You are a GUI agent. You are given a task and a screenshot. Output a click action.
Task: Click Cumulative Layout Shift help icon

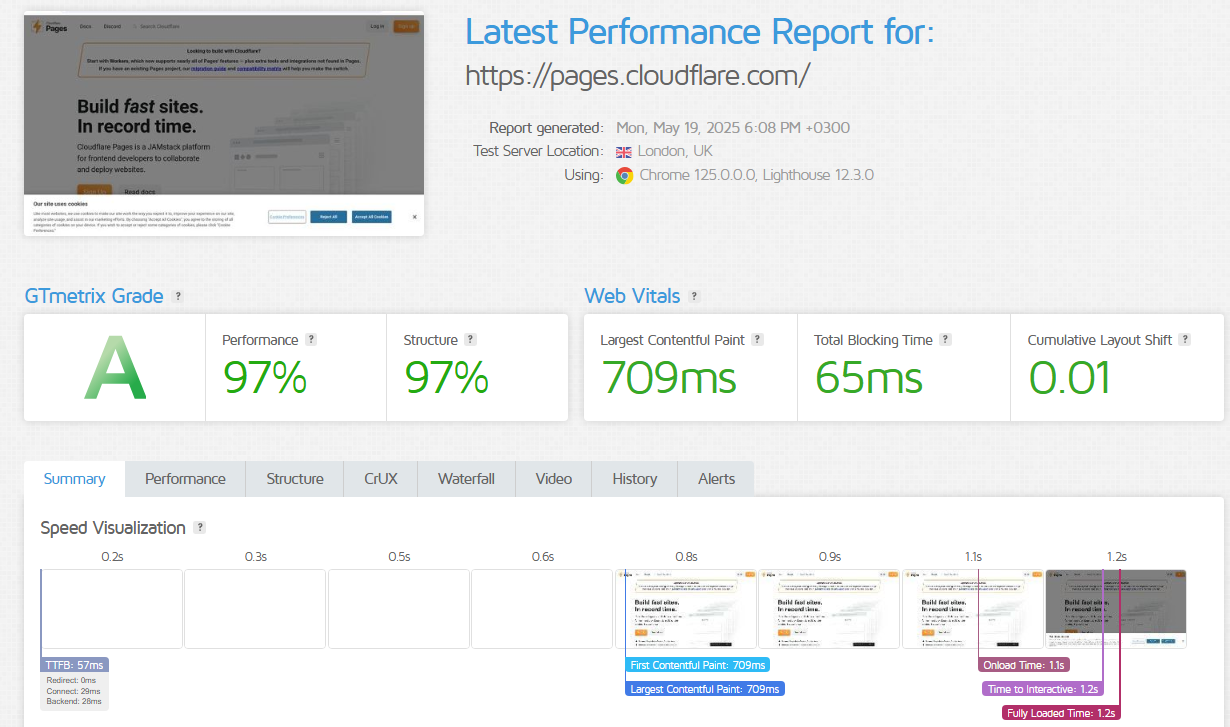[1185, 340]
